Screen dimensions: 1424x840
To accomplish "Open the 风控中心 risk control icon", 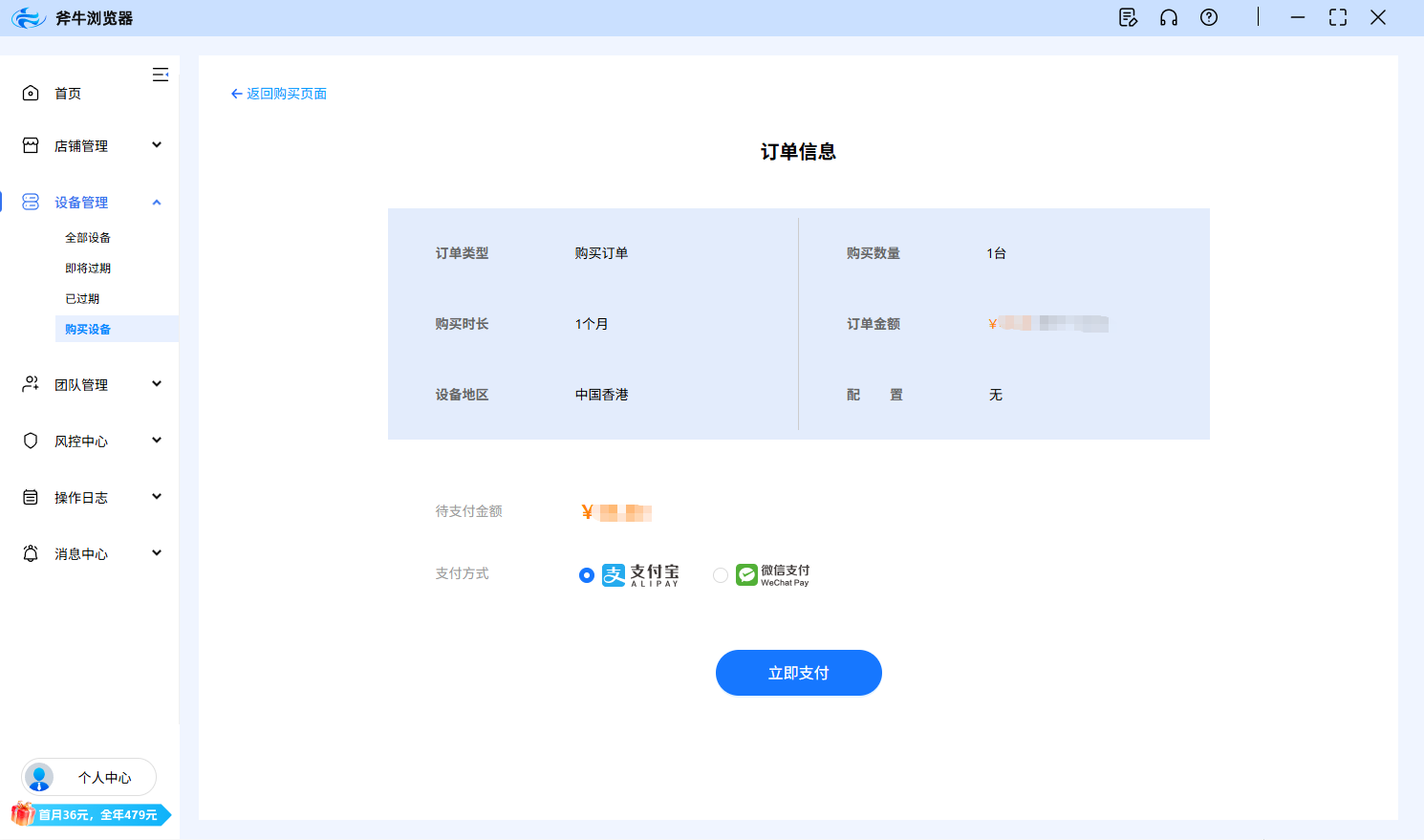I will (x=30, y=441).
